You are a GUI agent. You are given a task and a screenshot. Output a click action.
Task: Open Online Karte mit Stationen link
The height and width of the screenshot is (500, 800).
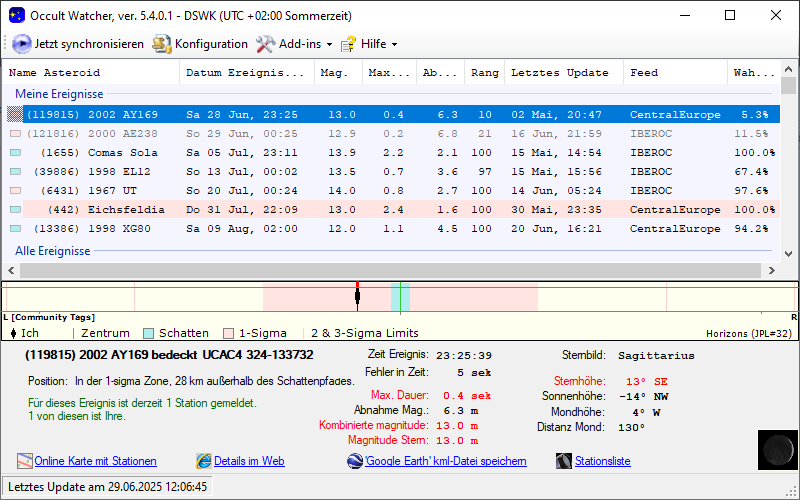coord(95,461)
